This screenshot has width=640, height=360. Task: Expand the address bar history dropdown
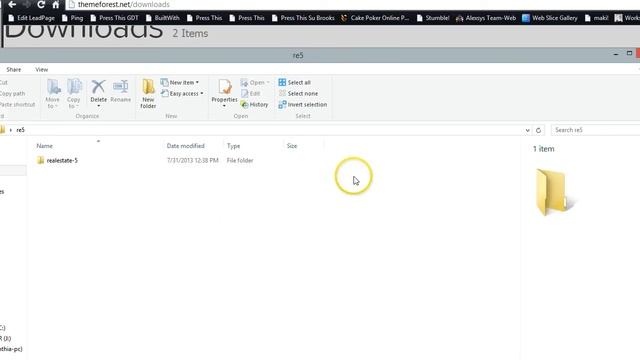(x=527, y=130)
